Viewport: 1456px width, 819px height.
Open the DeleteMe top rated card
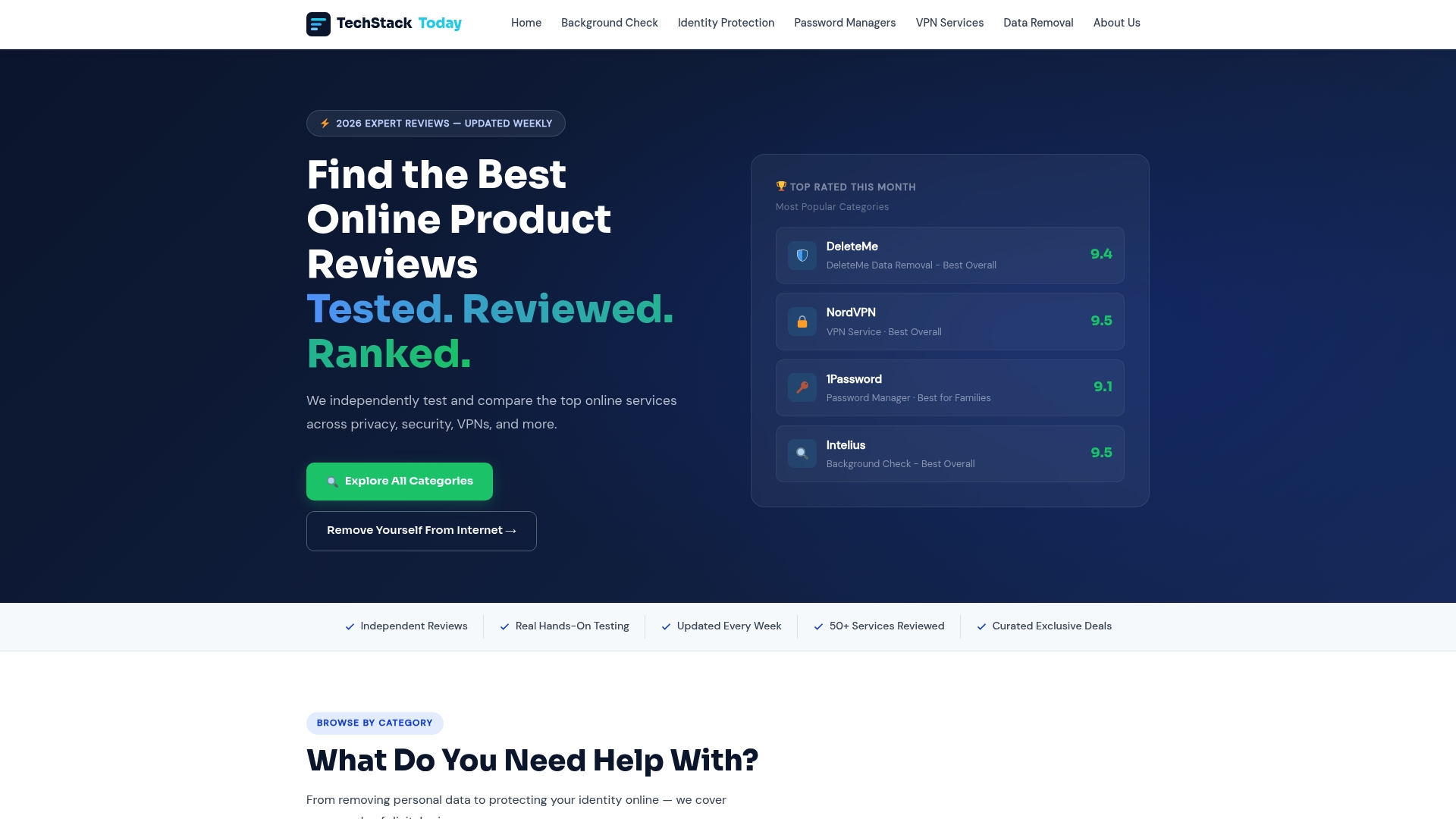pyautogui.click(x=949, y=256)
